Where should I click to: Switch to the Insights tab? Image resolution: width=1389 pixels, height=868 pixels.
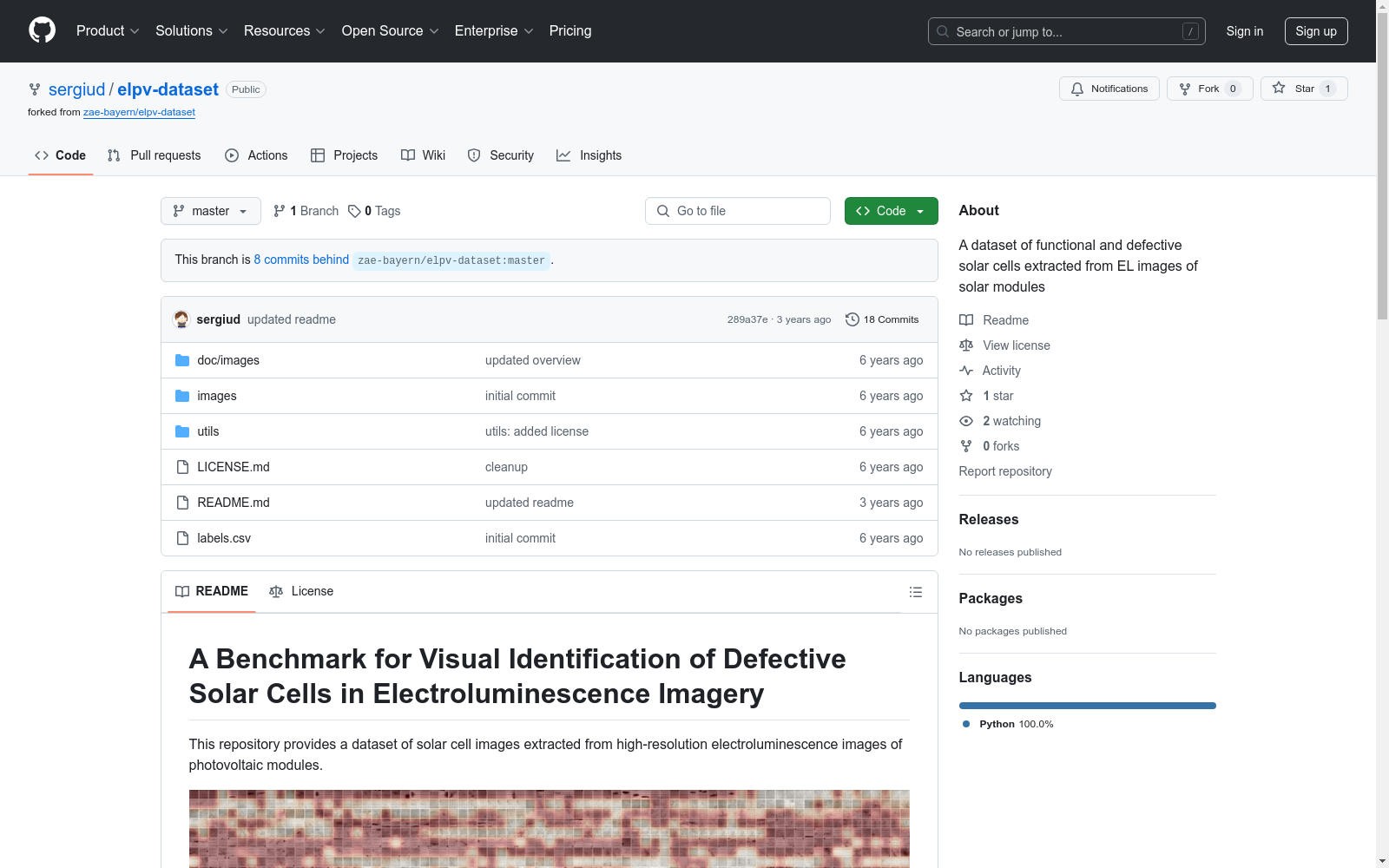click(589, 155)
